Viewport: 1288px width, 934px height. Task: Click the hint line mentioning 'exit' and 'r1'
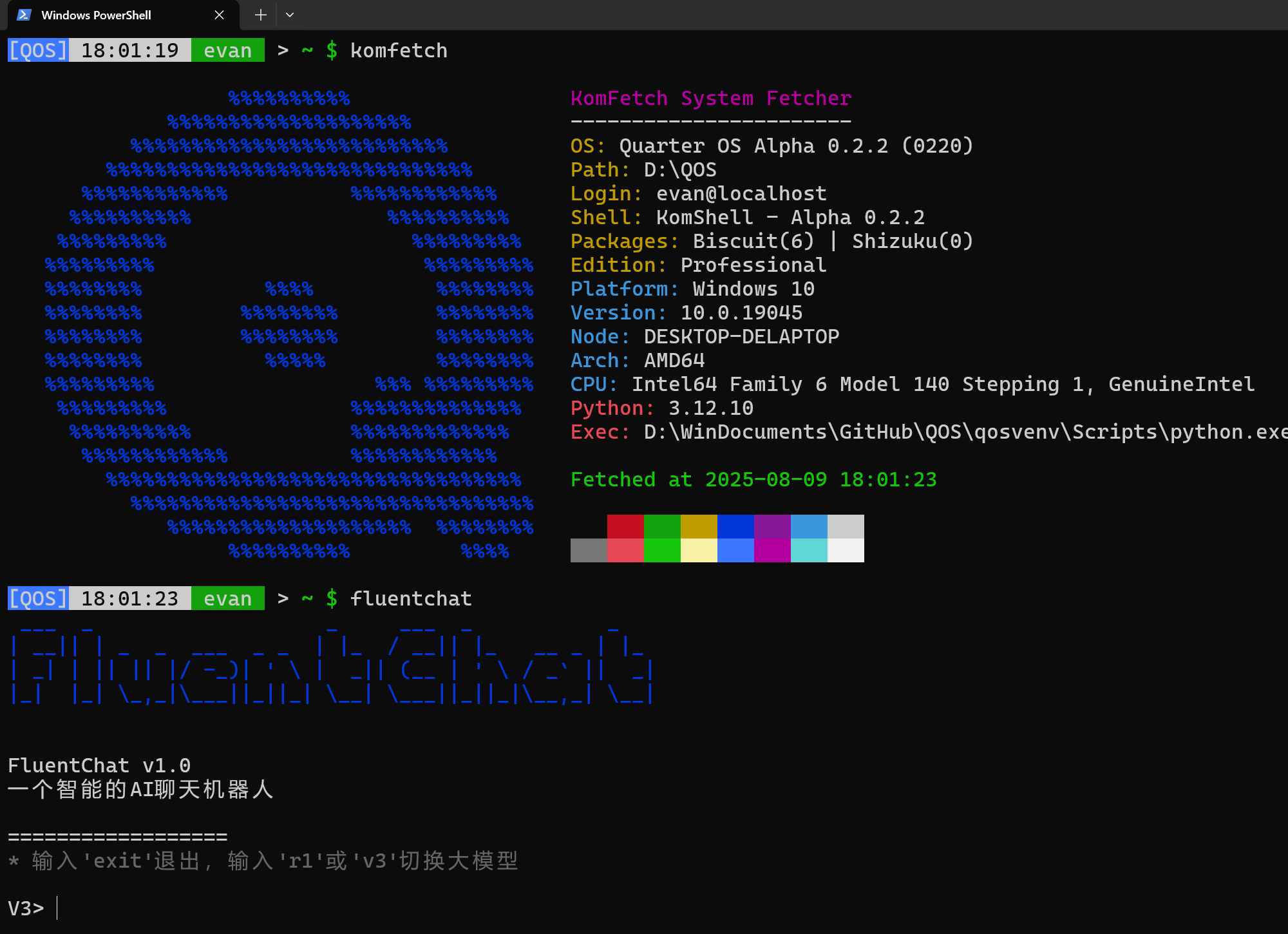263,861
